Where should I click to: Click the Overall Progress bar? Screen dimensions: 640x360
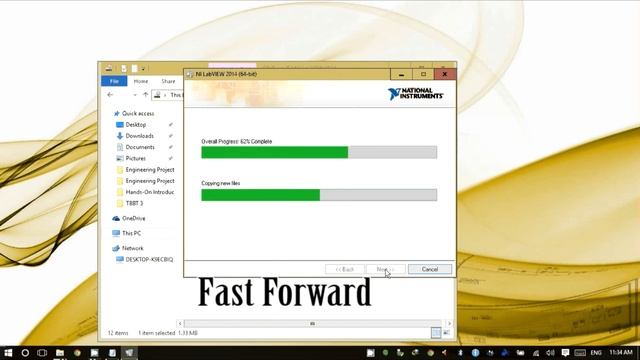tap(319, 152)
